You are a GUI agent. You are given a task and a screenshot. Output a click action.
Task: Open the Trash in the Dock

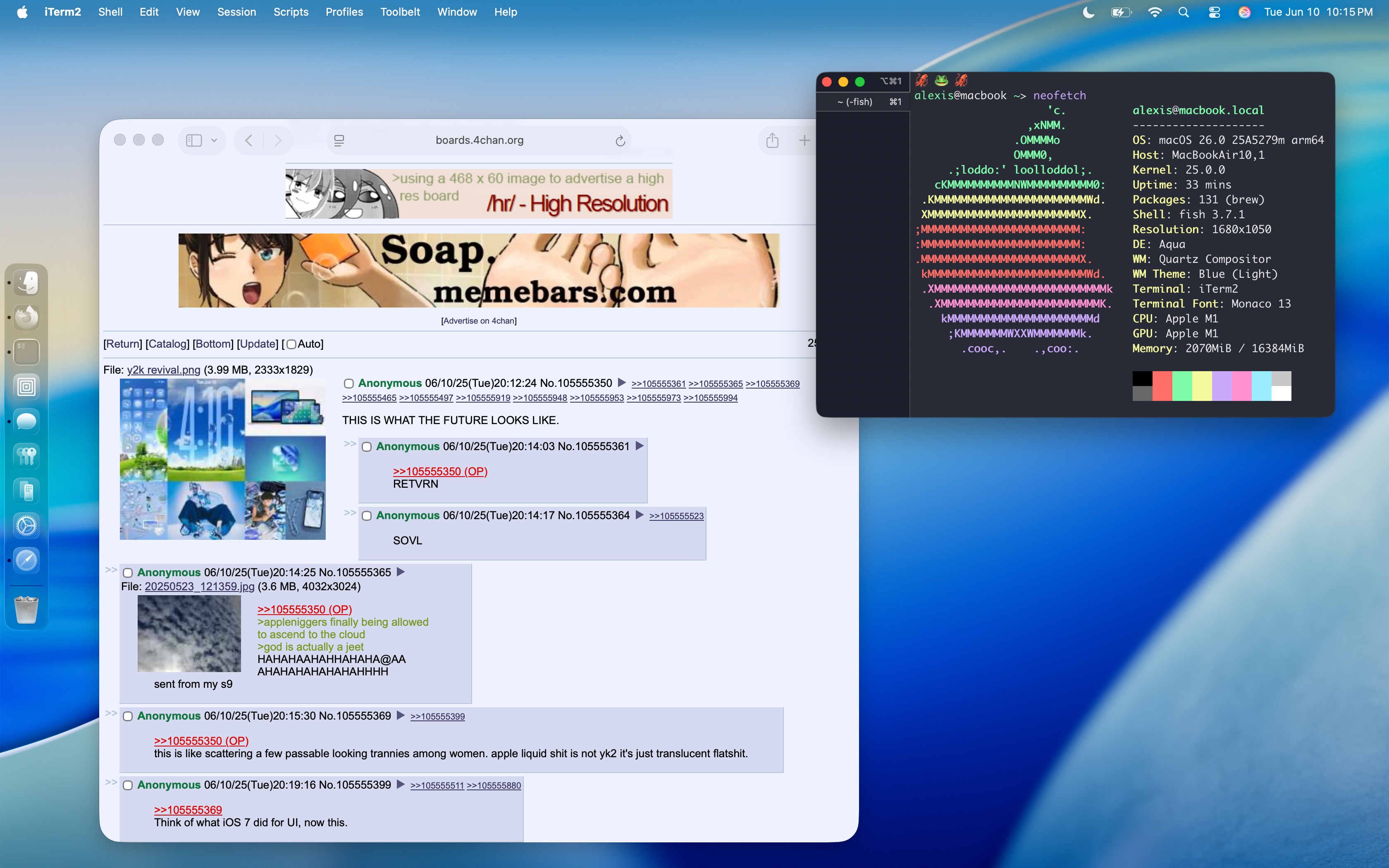tap(26, 610)
